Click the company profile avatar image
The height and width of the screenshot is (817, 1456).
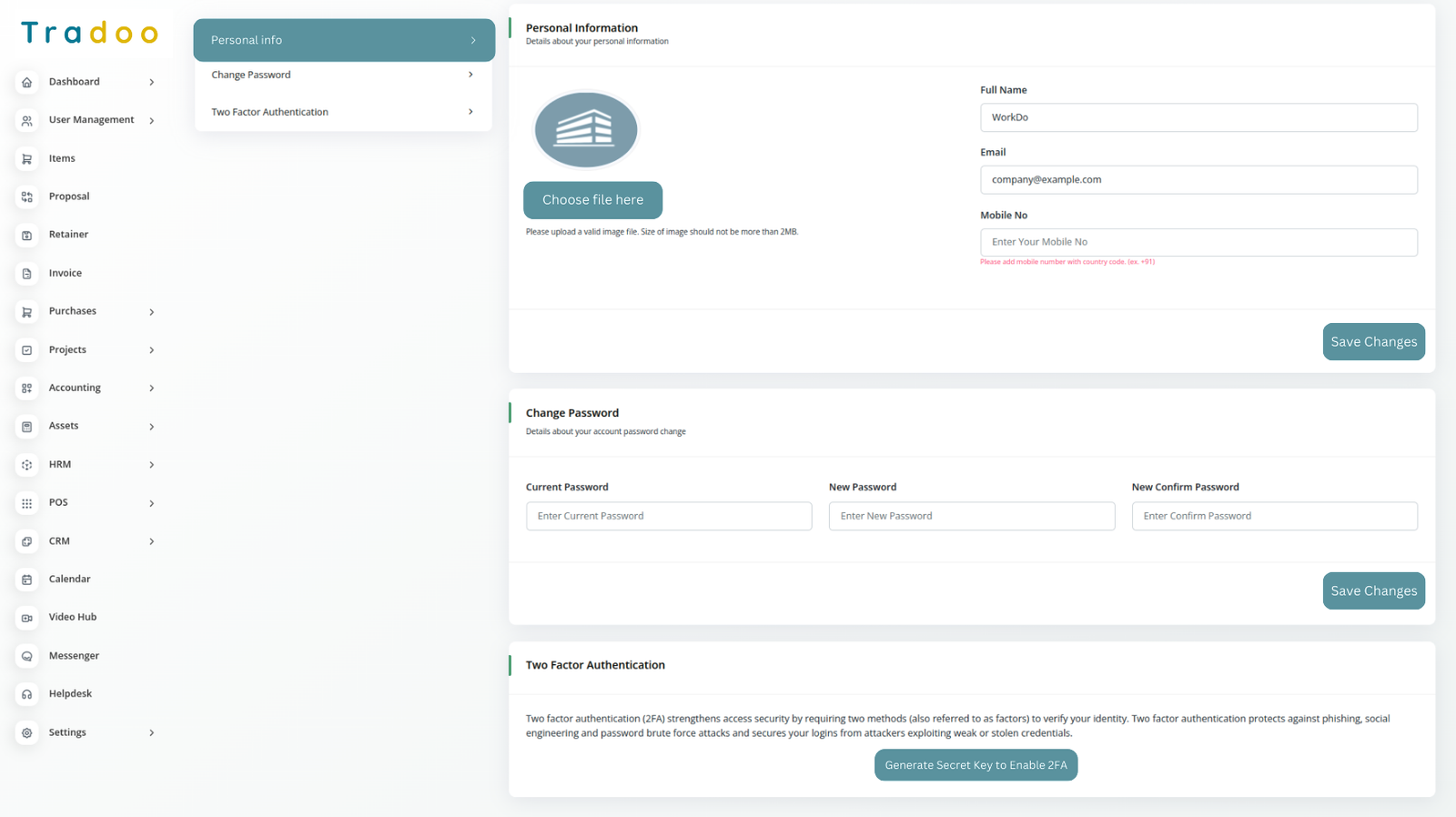pos(585,130)
